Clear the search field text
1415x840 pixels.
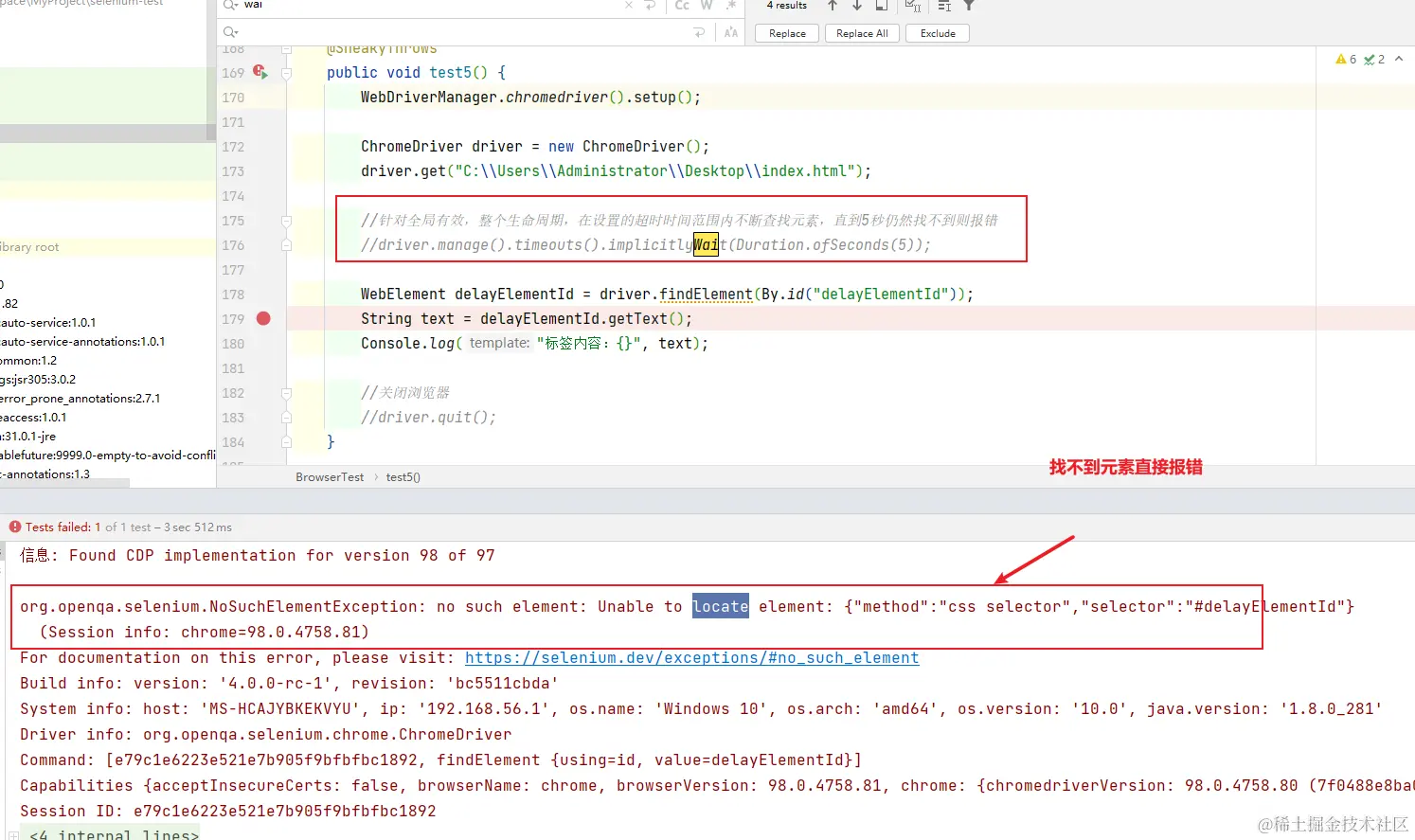(x=629, y=6)
